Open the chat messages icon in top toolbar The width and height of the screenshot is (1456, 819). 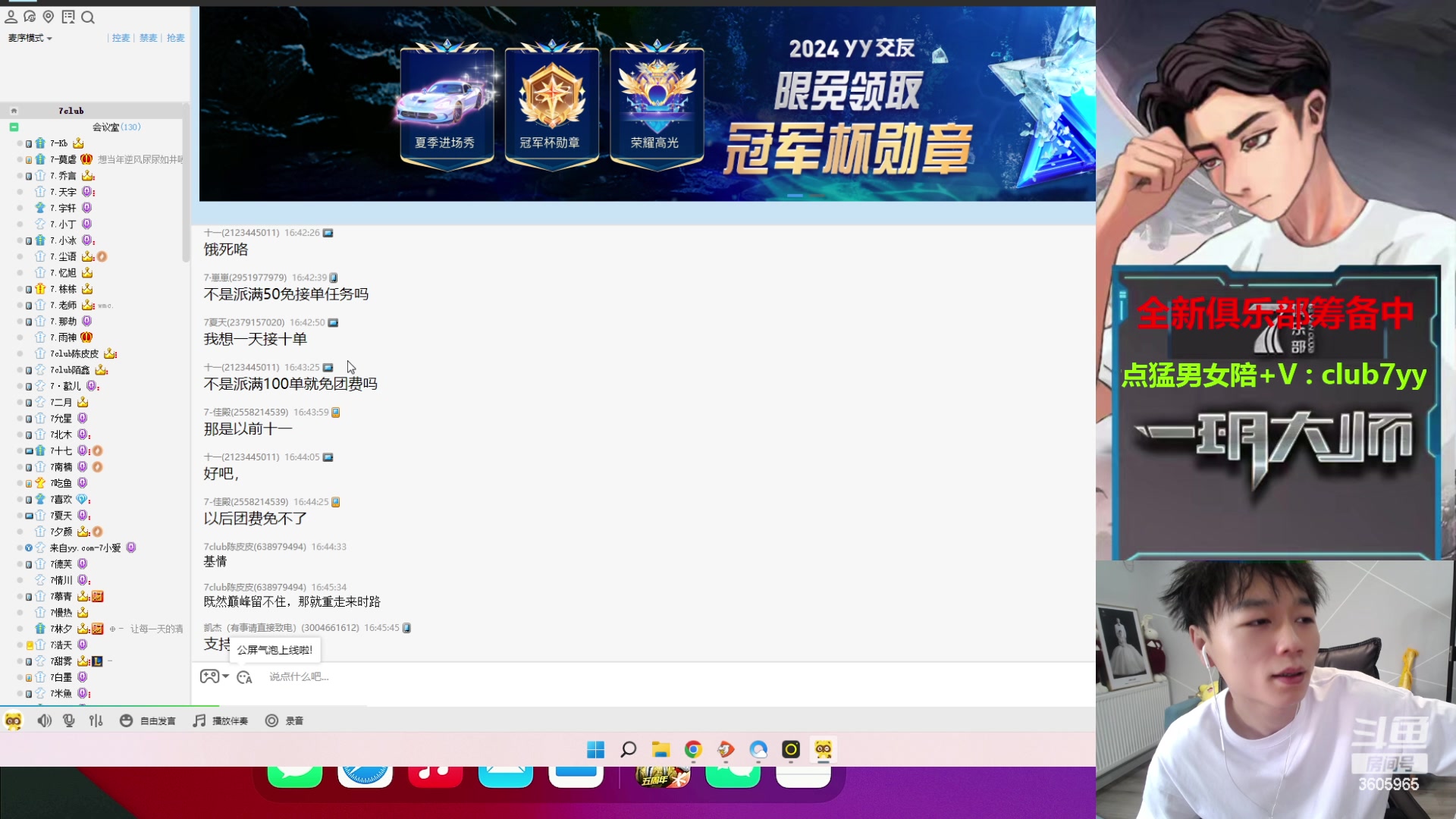pos(30,17)
